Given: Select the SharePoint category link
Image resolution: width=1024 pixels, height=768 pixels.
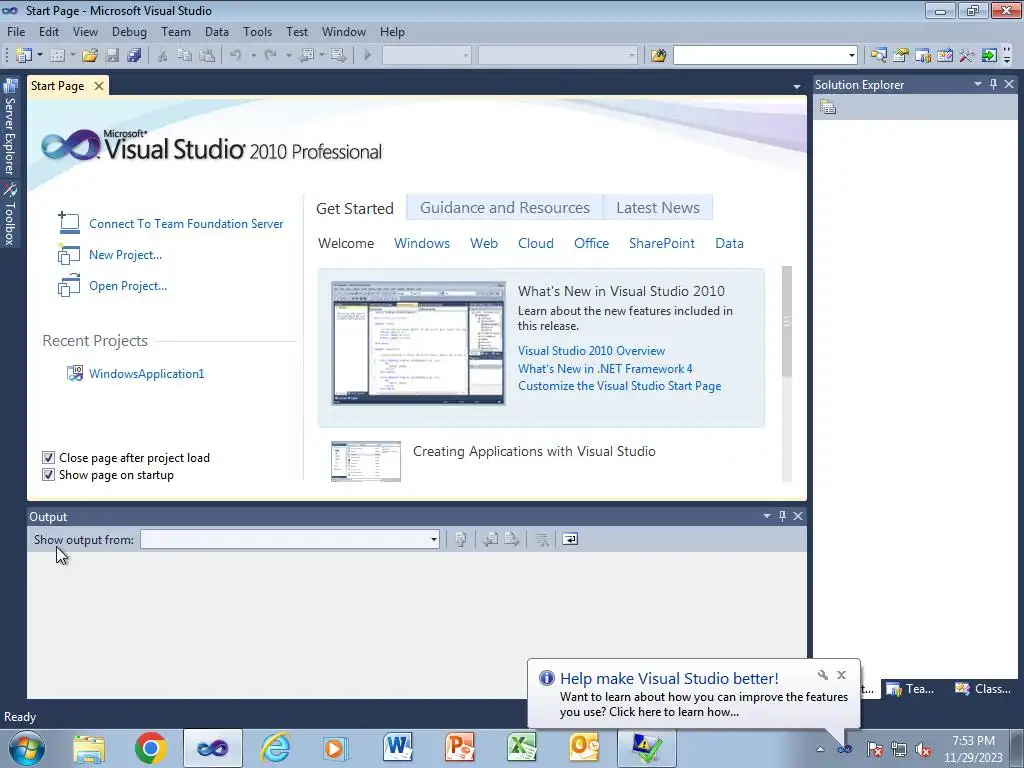Looking at the screenshot, I should 662,243.
